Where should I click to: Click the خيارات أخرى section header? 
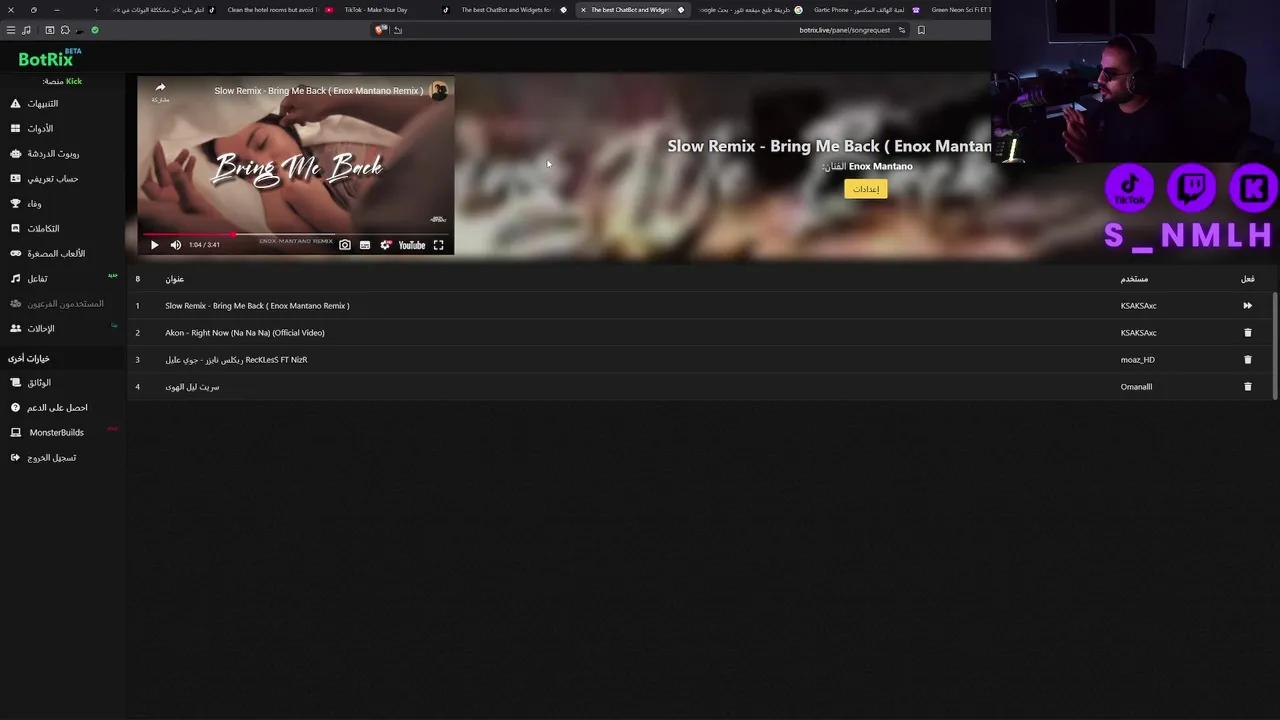pos(29,358)
